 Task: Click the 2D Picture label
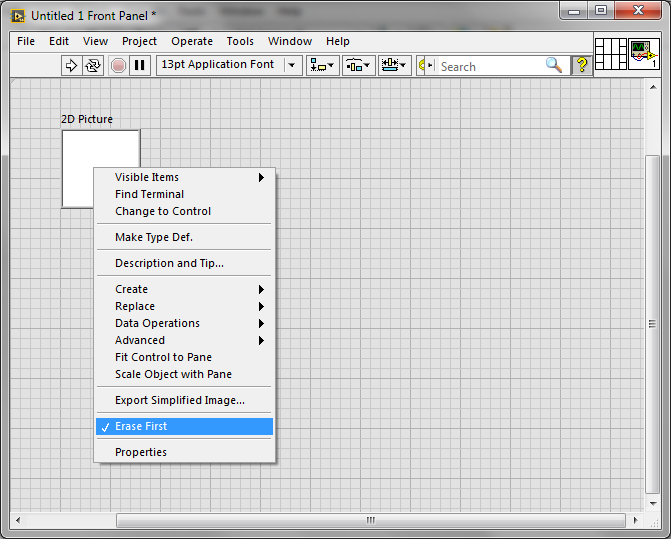coord(87,119)
